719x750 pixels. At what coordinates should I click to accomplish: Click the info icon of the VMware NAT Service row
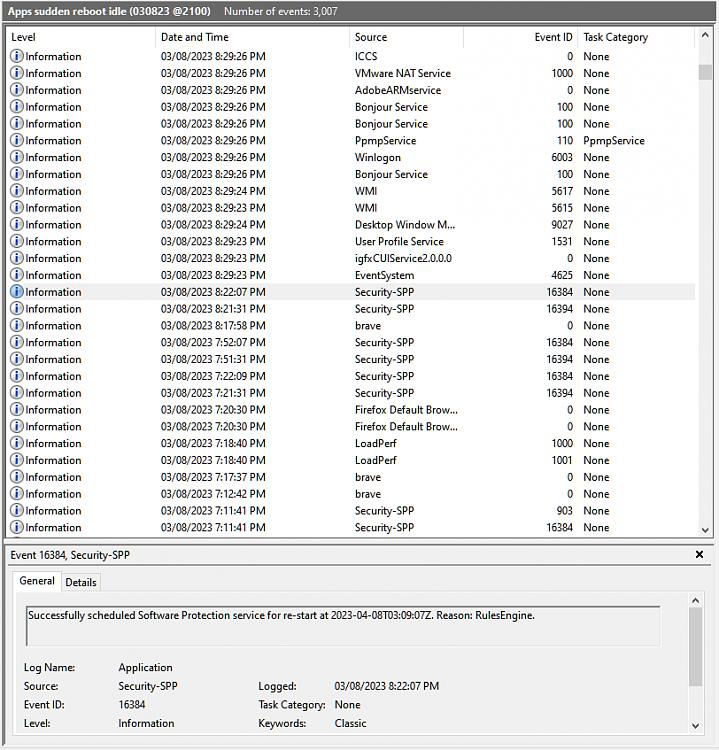[17, 73]
